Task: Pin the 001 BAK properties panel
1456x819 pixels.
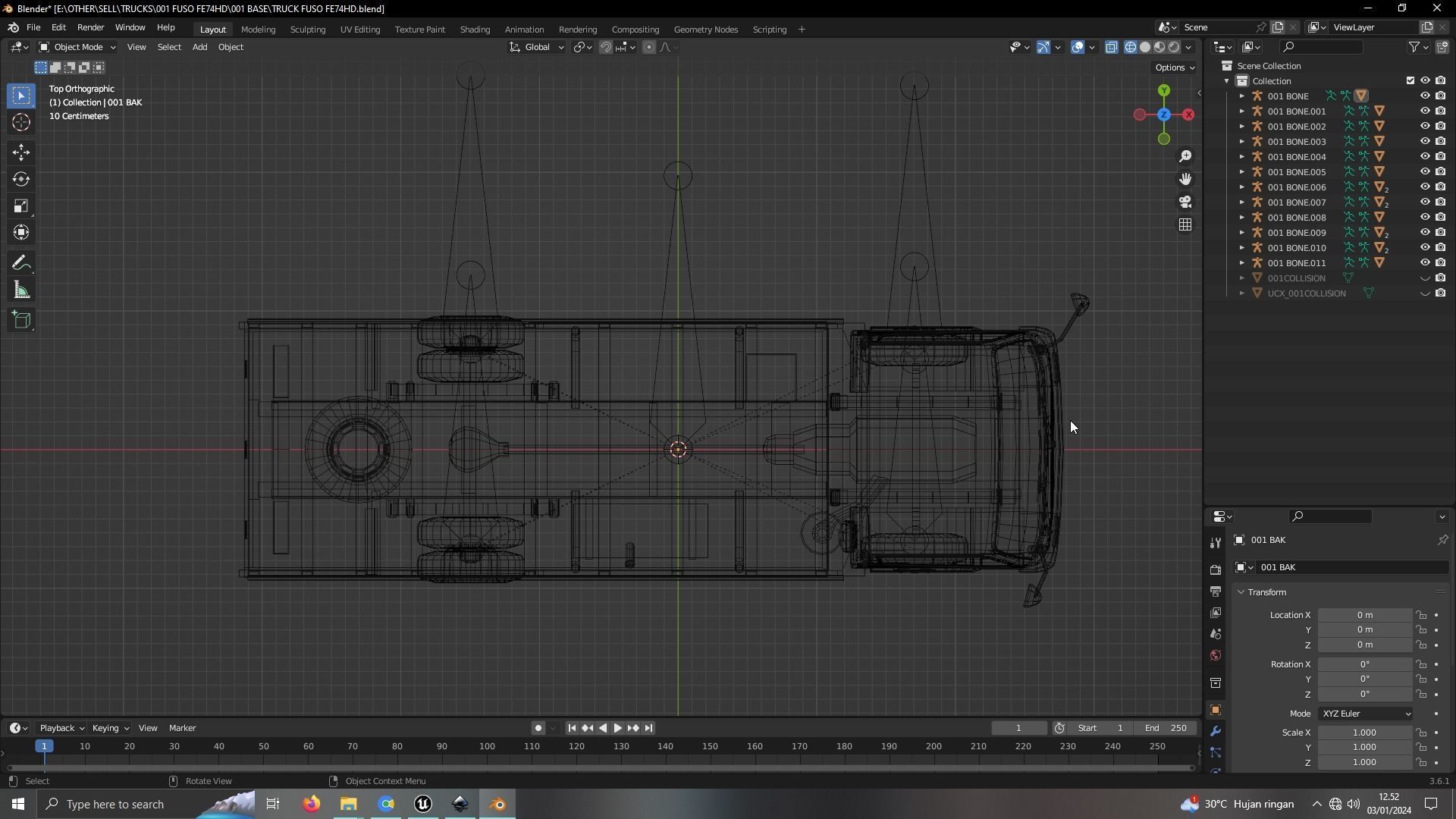Action: (x=1442, y=540)
